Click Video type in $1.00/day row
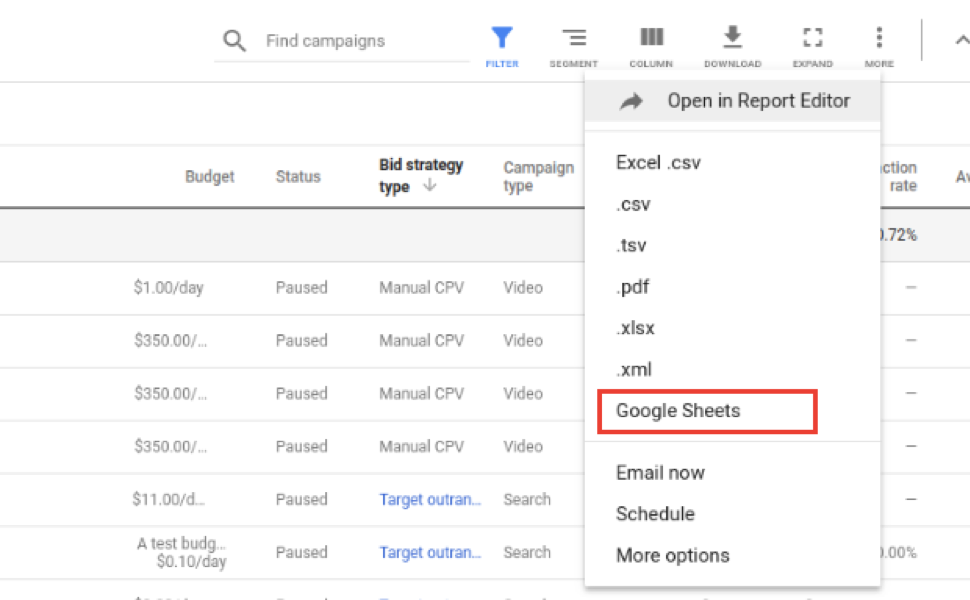 (523, 288)
